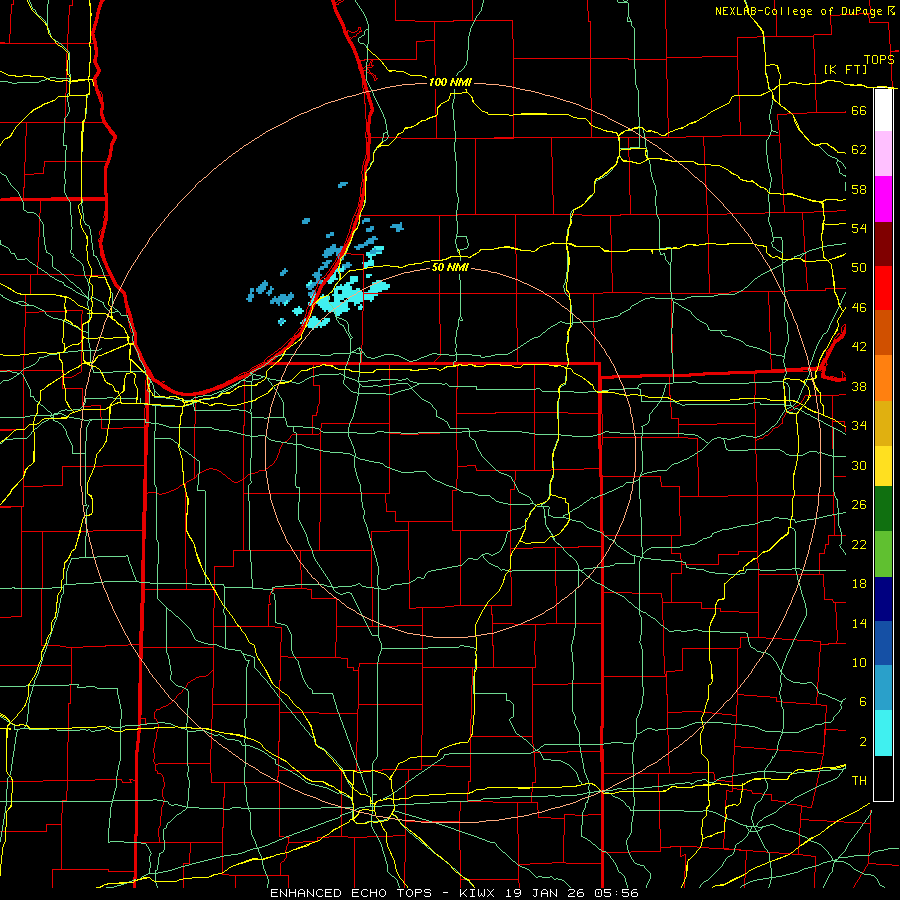Click the gold legend swatch
This screenshot has height=900, width=900.
point(883,423)
